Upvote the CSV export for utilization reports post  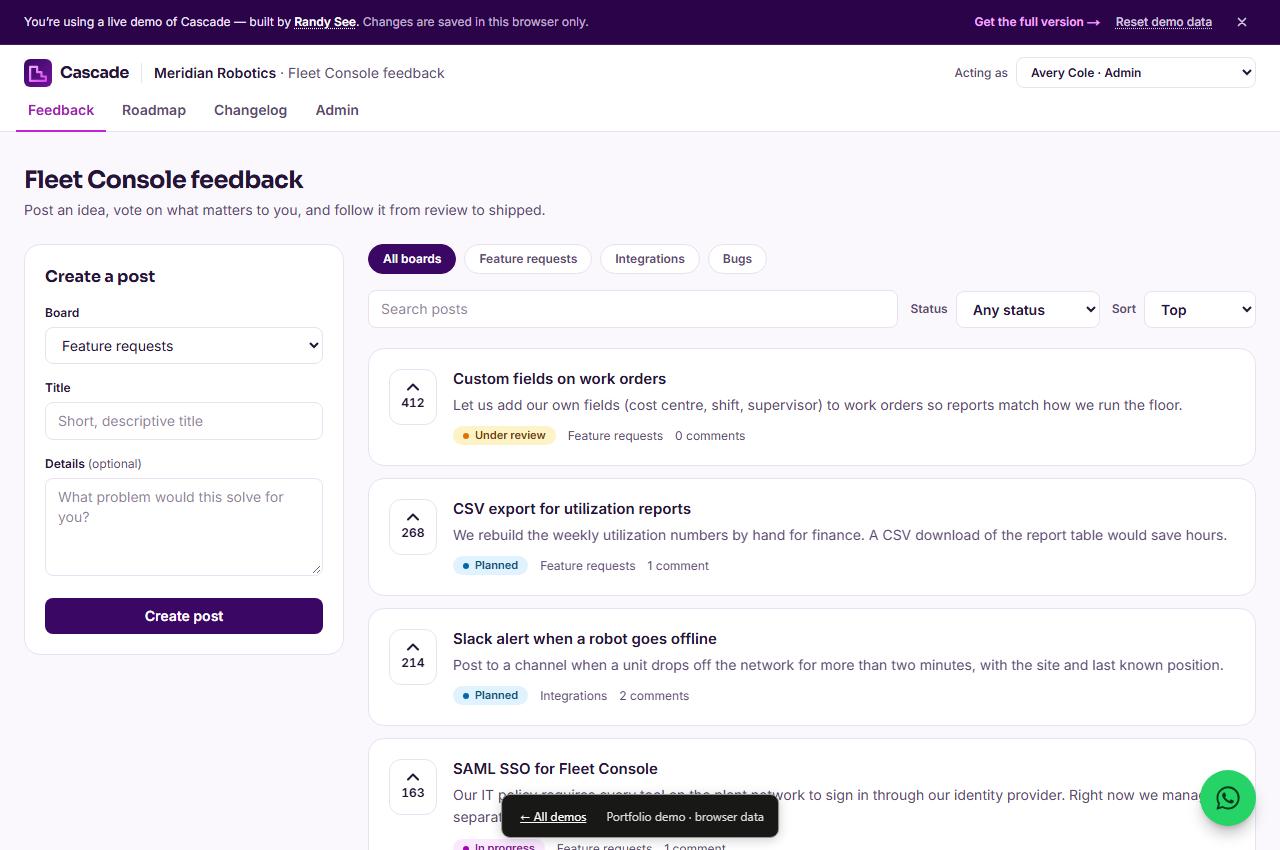[413, 527]
